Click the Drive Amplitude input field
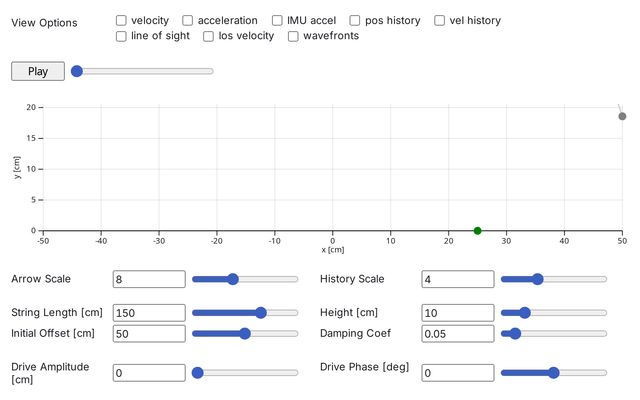Viewport: 640px width, 400px height. pyautogui.click(x=149, y=373)
